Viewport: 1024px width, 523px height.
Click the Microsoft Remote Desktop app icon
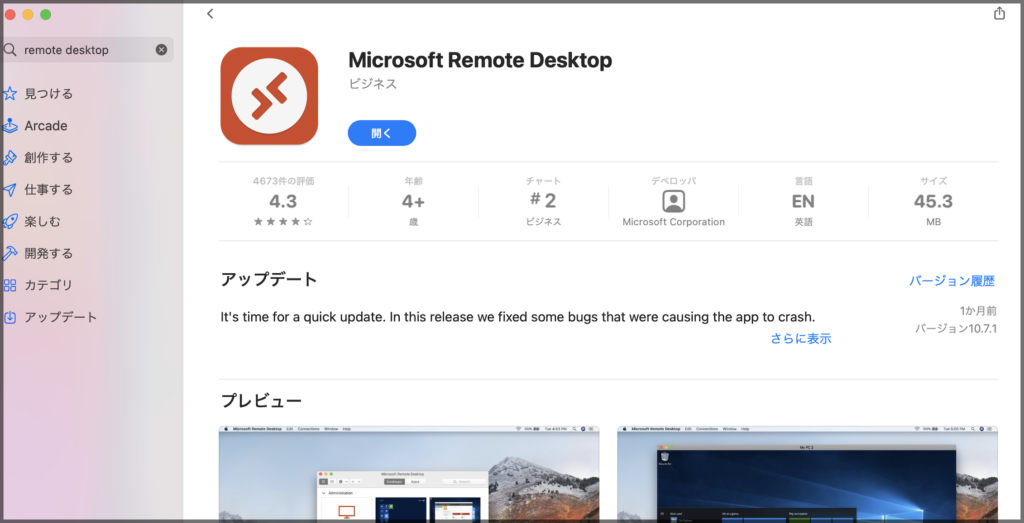click(269, 95)
